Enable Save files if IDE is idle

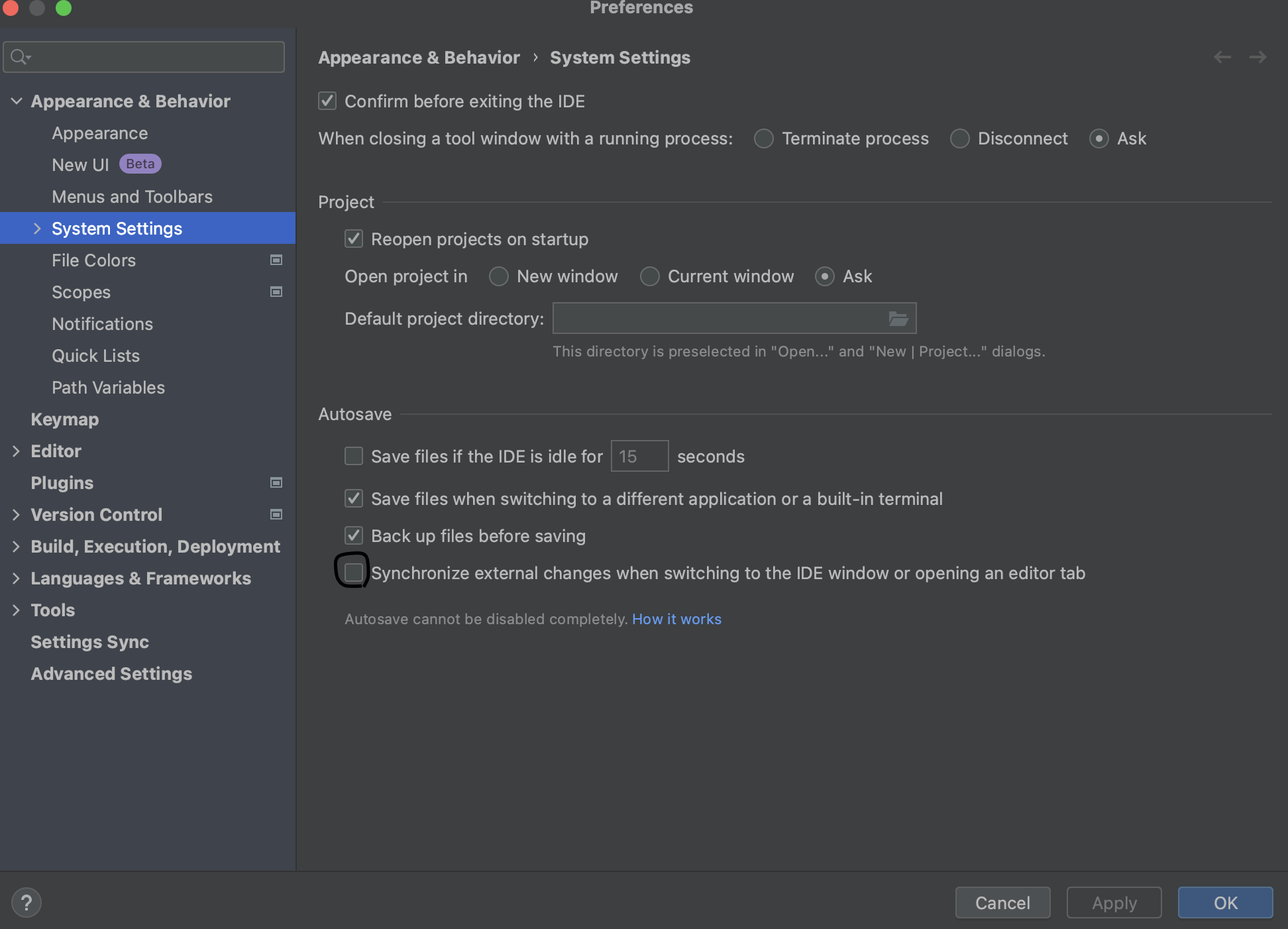pyautogui.click(x=354, y=456)
